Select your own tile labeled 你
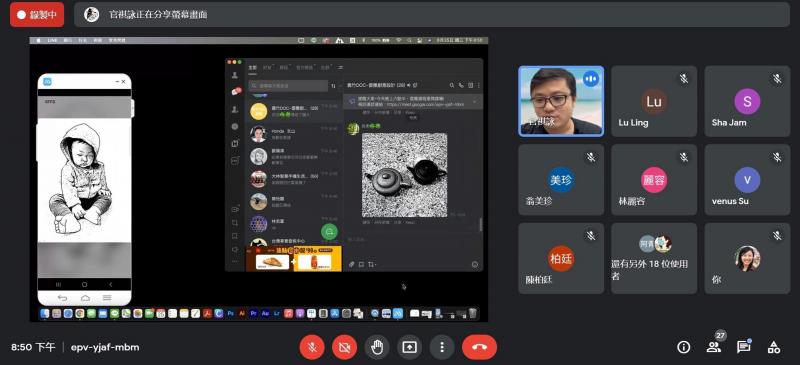The image size is (800, 365). click(747, 258)
